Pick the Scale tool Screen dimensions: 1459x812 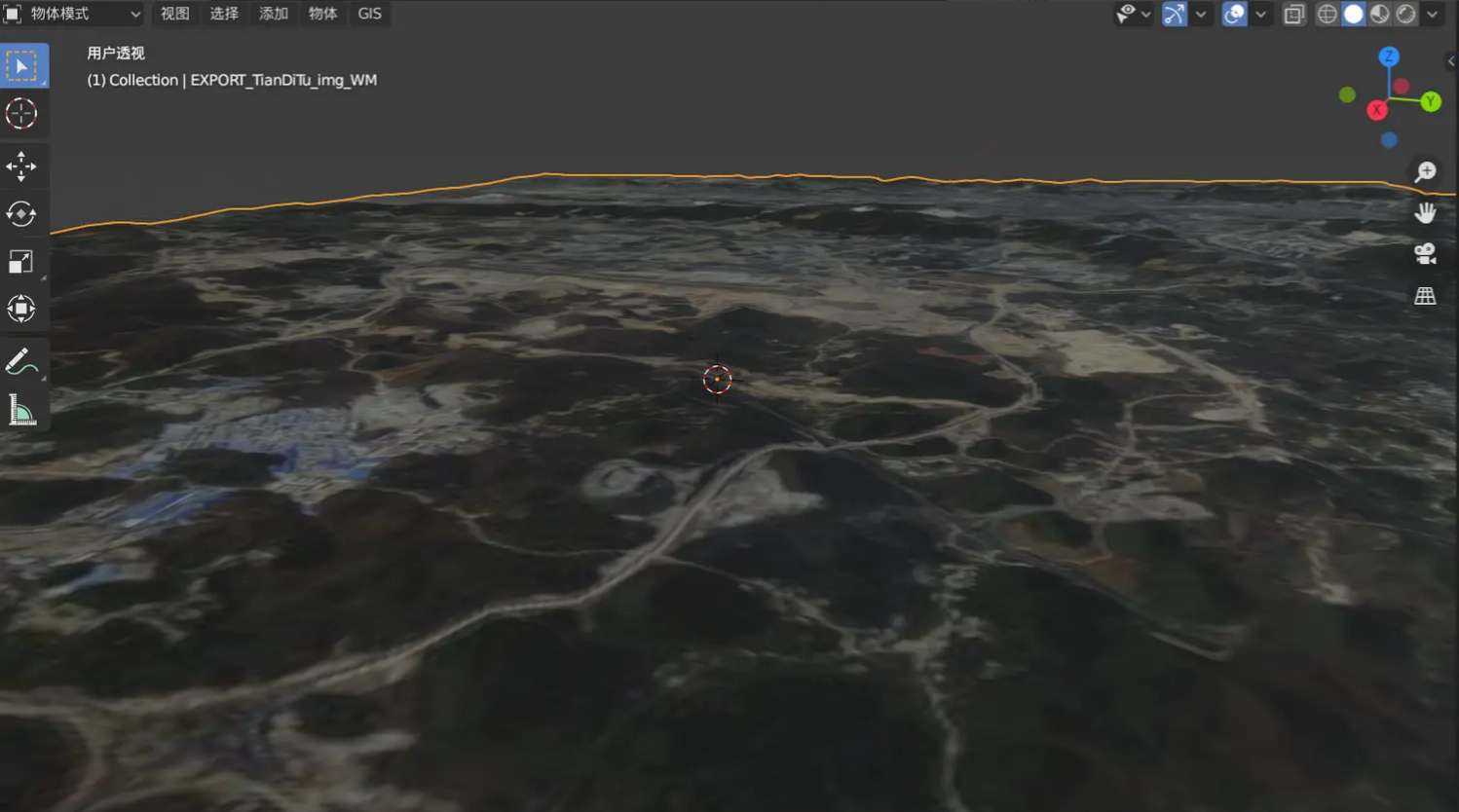pyautogui.click(x=21, y=262)
